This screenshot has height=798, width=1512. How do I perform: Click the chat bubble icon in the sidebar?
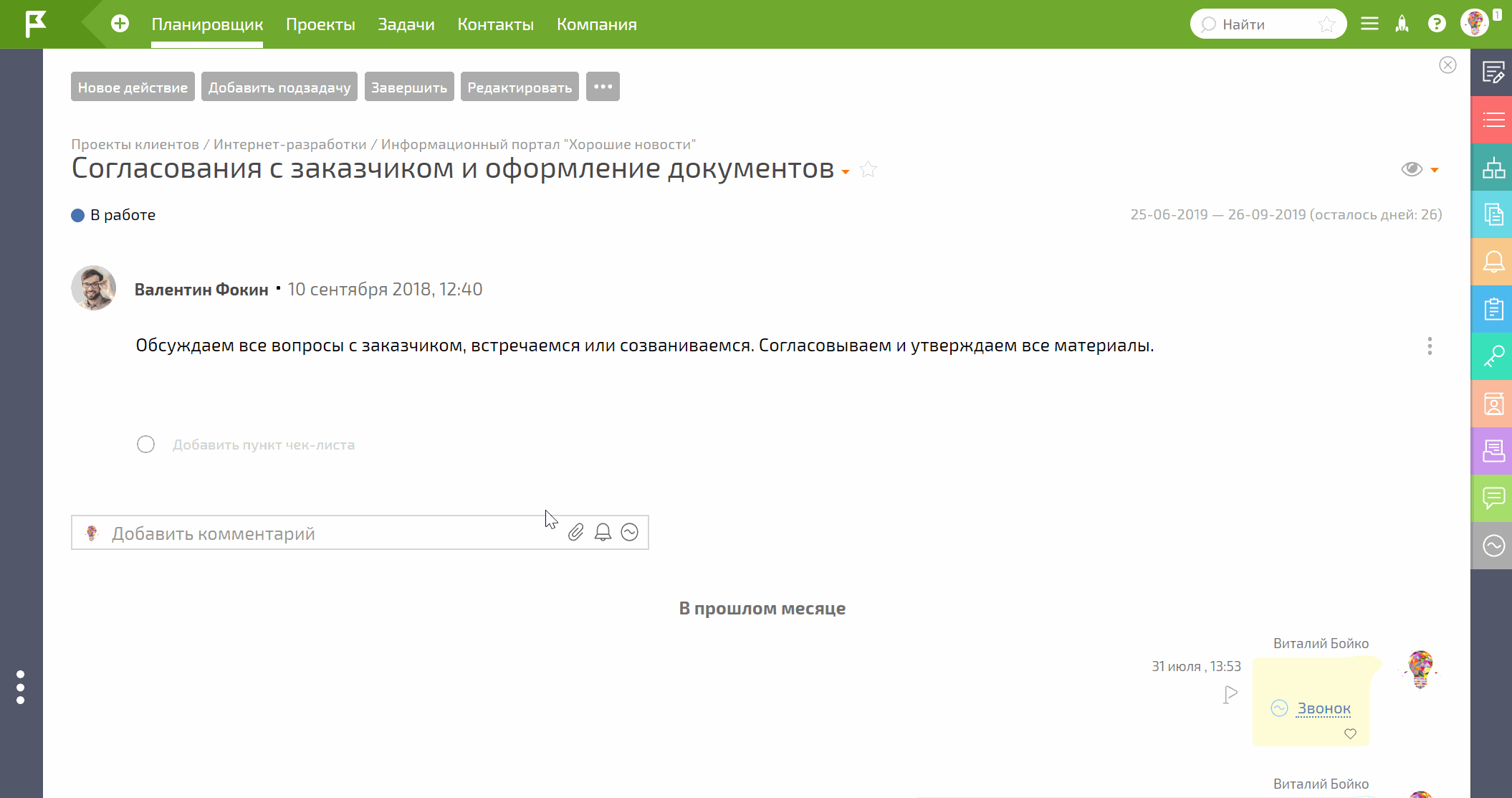(x=1493, y=498)
